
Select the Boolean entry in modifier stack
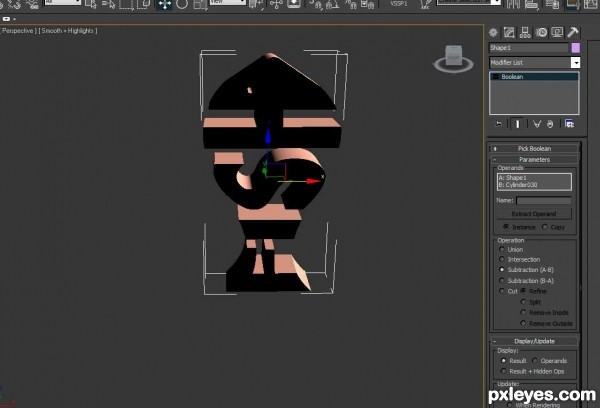click(534, 77)
